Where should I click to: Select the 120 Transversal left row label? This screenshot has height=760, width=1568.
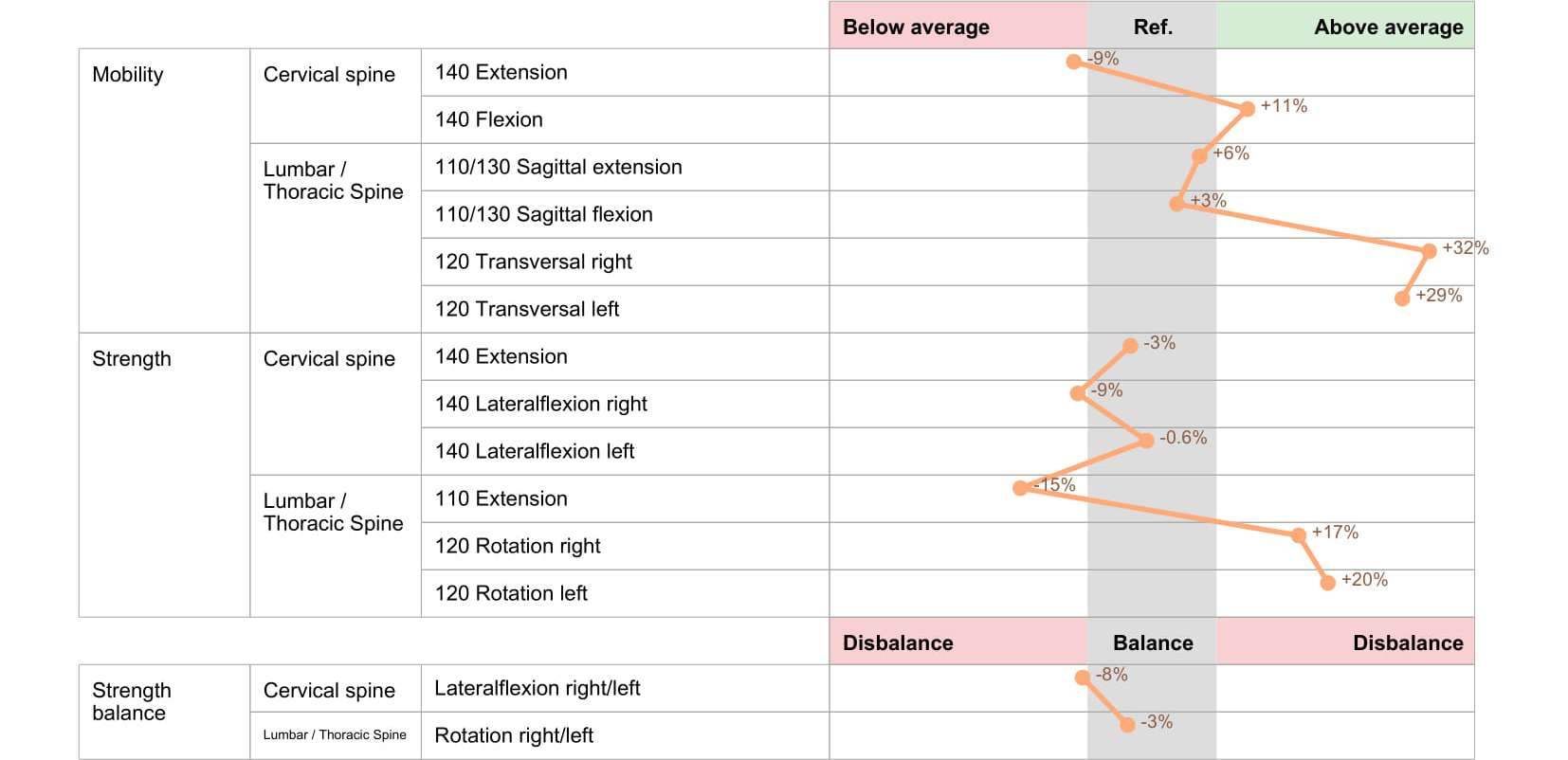(526, 309)
